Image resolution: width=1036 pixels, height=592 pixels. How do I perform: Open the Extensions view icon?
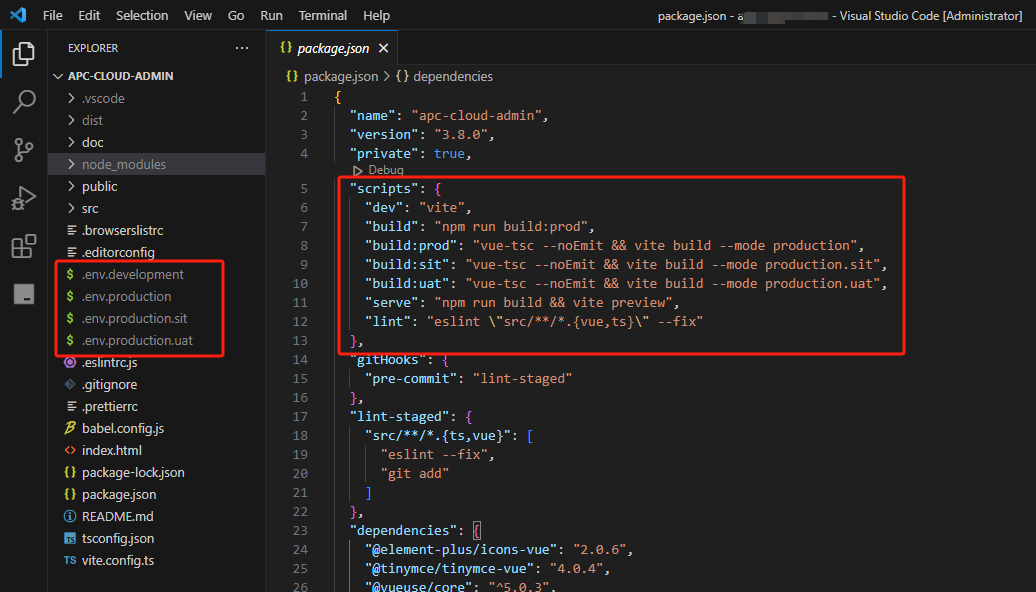23,246
